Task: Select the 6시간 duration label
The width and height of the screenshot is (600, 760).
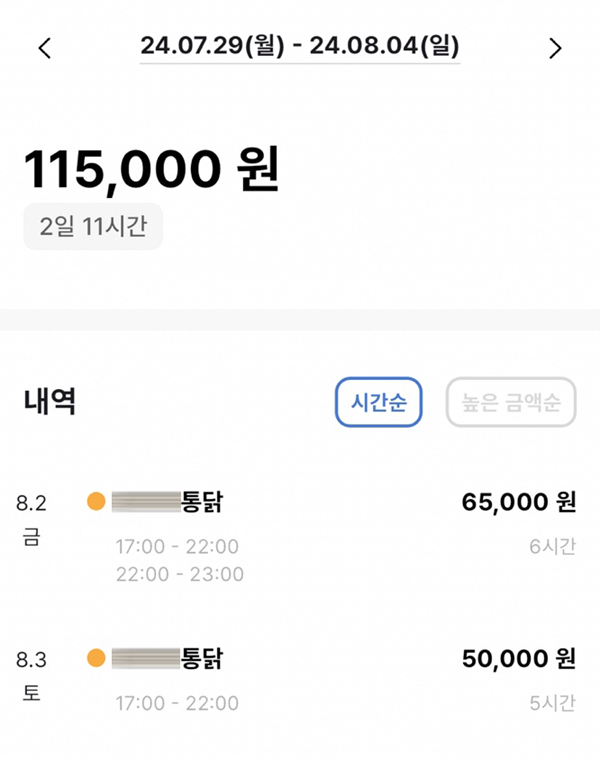Action: [x=552, y=546]
